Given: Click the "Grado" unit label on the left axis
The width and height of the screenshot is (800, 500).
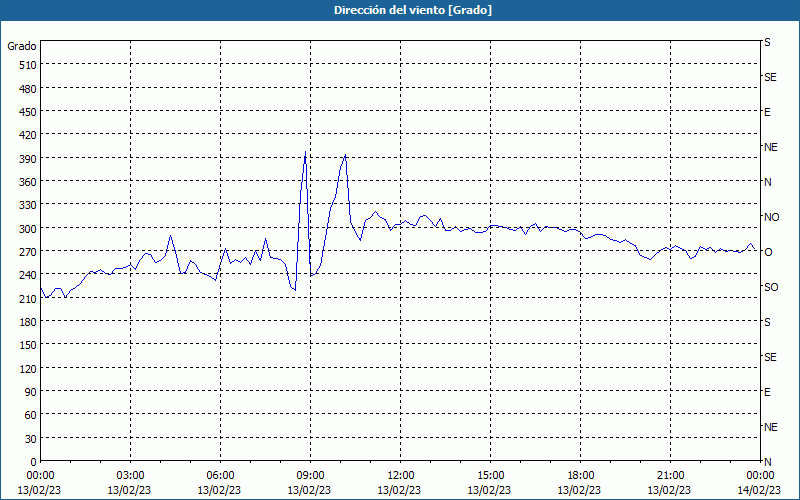Looking at the screenshot, I should [22, 46].
